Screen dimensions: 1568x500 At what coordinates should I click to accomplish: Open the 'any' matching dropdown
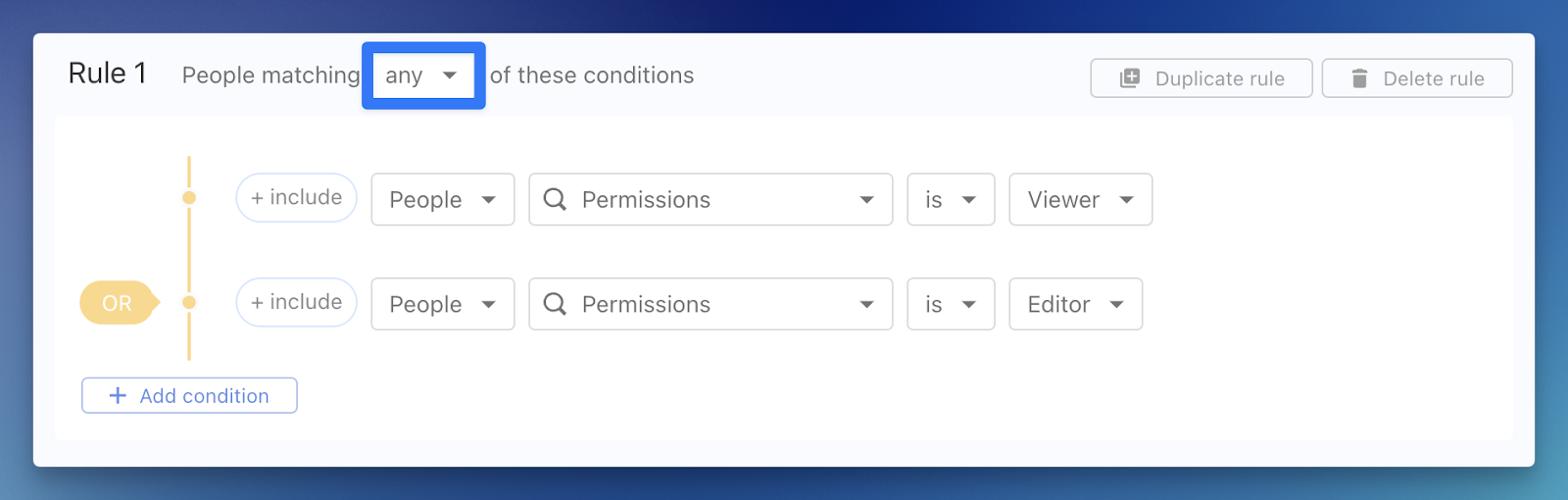(422, 75)
